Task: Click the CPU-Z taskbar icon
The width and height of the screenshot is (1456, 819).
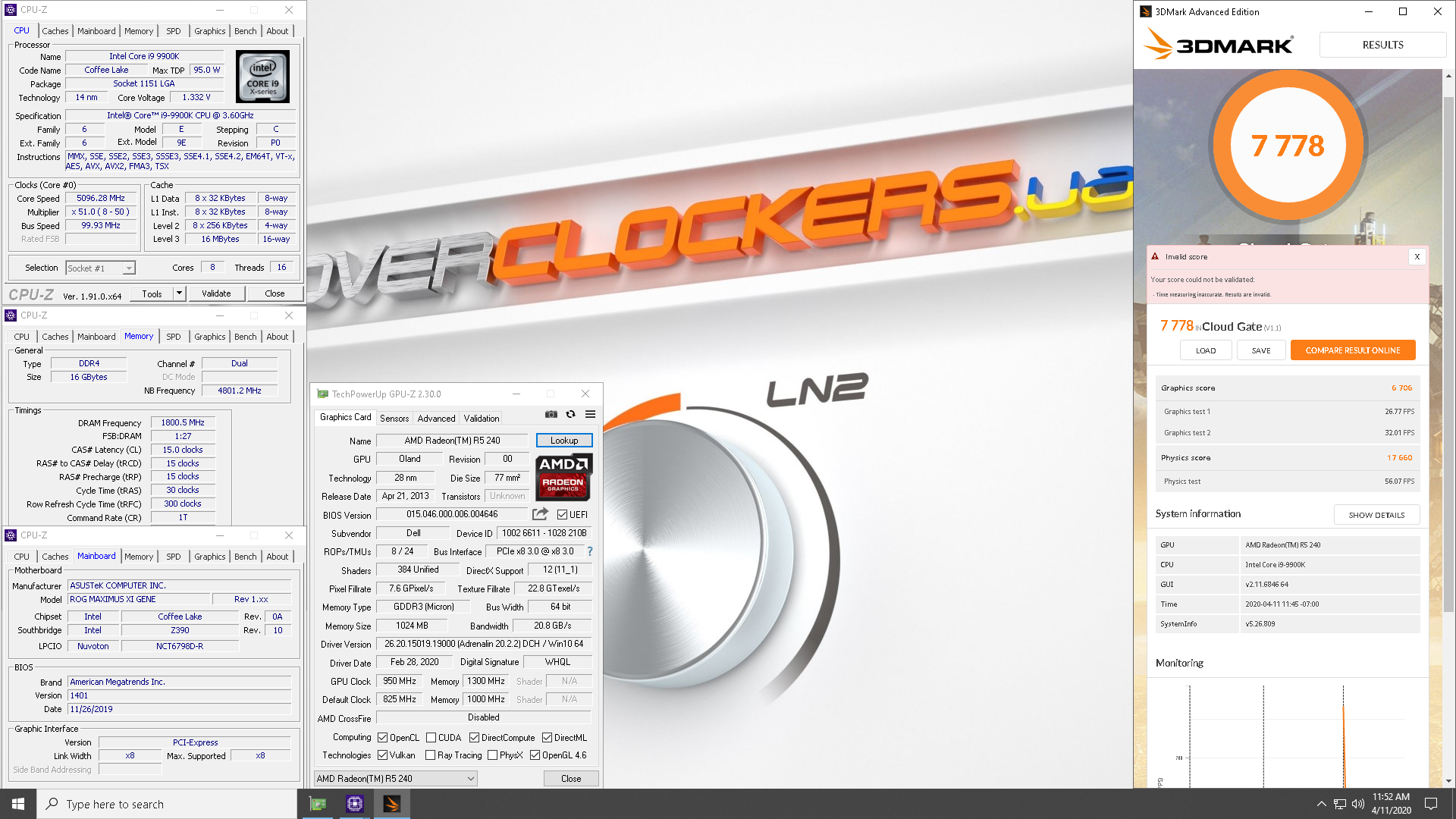Action: [x=354, y=804]
